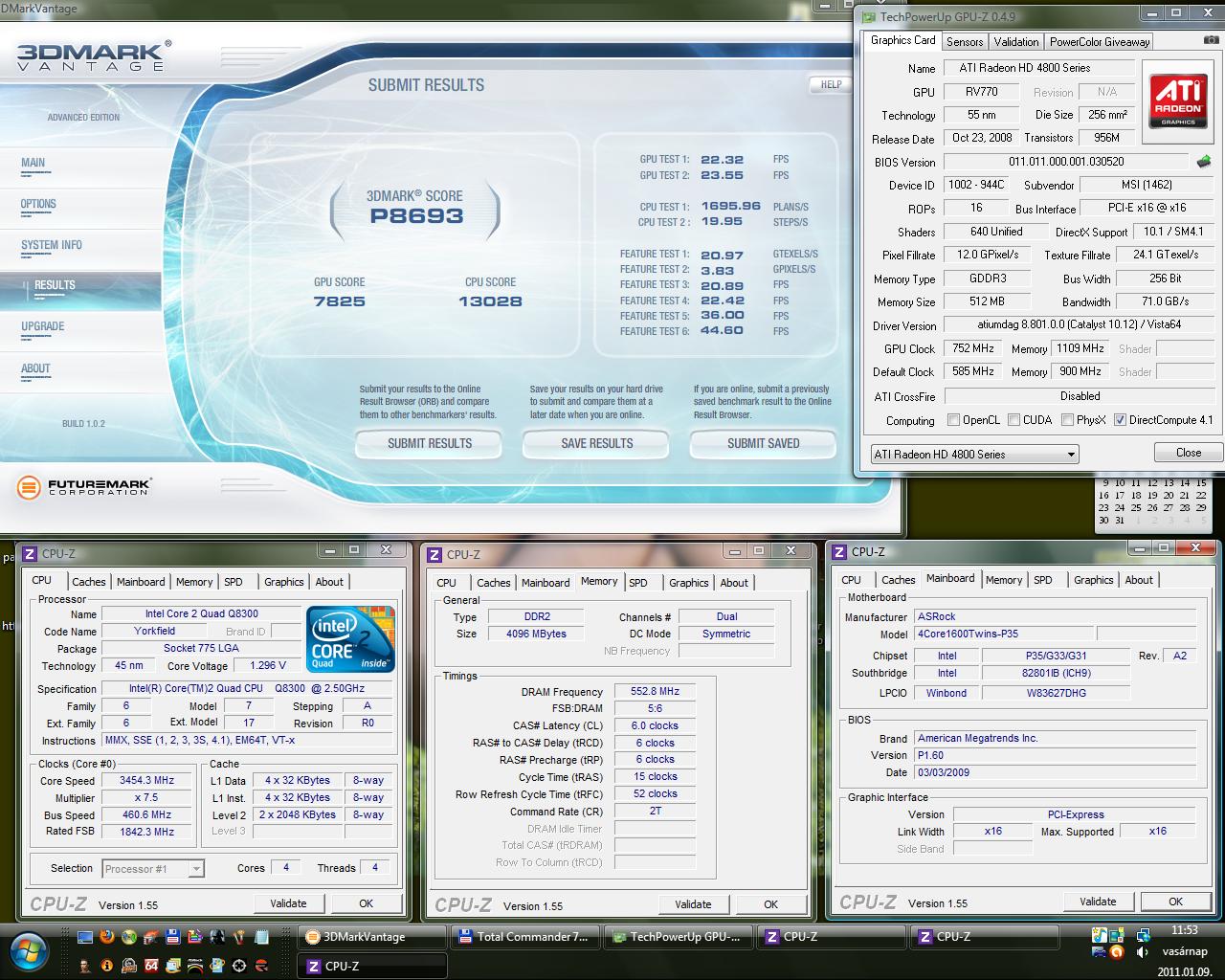Click the ATI Radeon logo in GPU-Z

coord(1178,102)
